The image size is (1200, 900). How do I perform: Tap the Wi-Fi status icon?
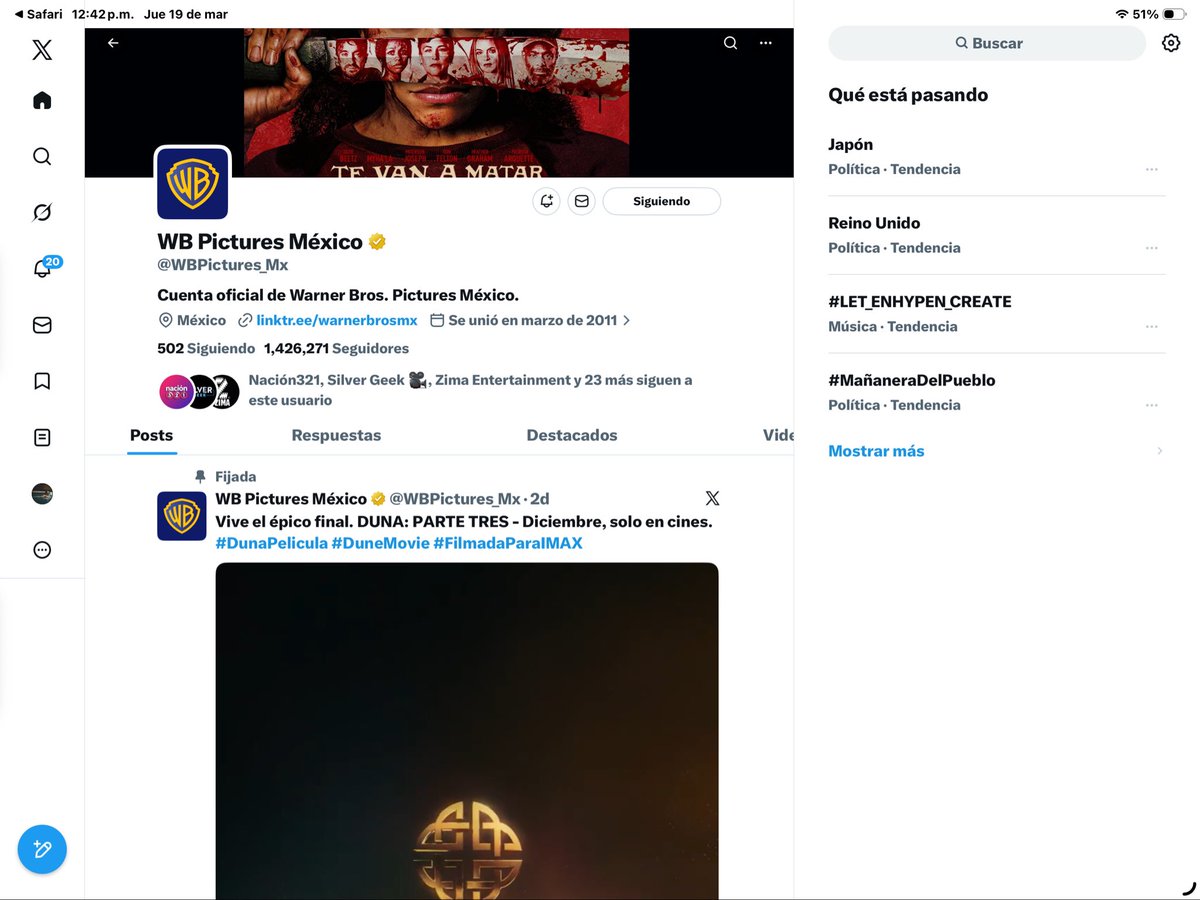coord(1122,14)
